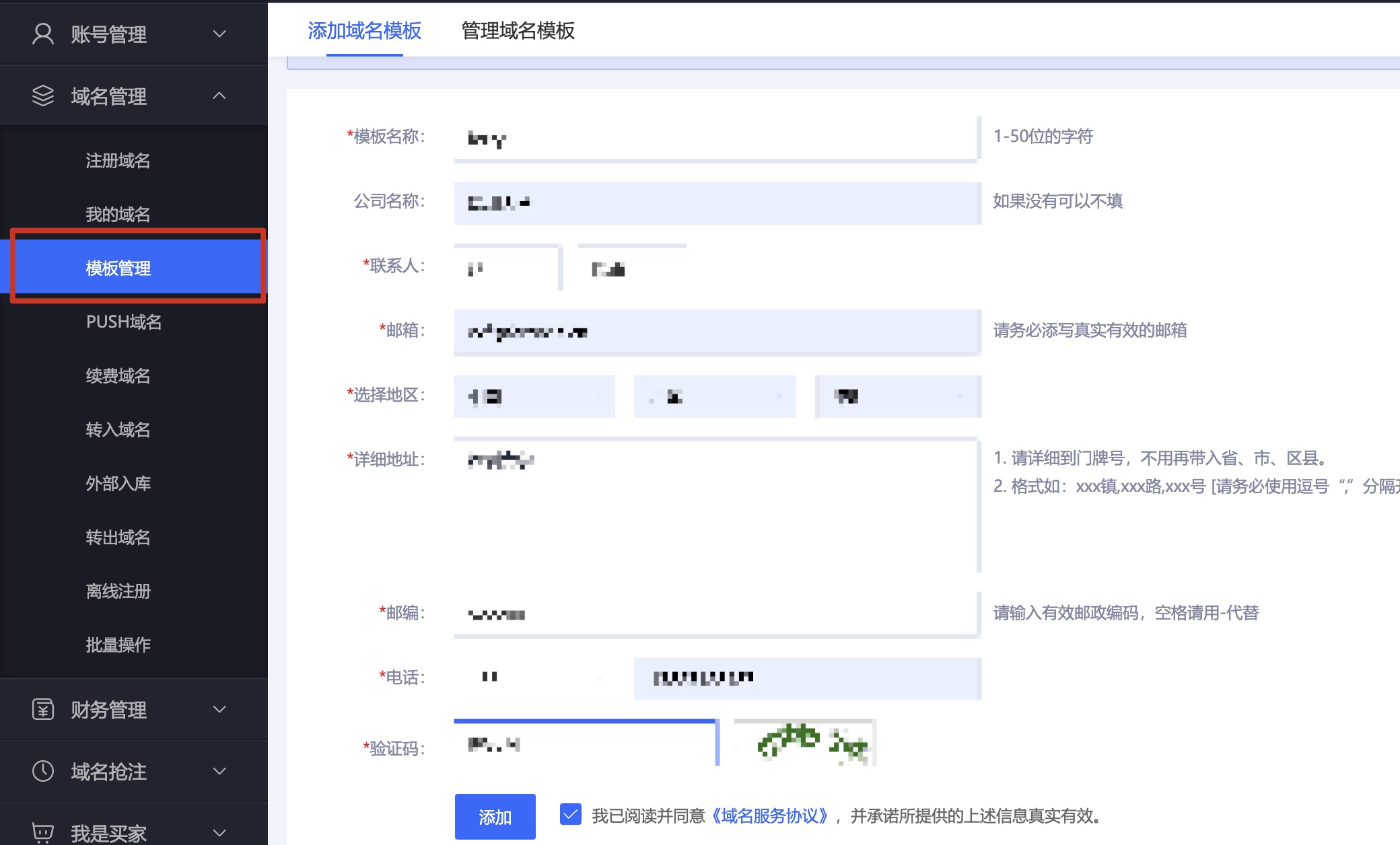Go to 注册域名 in sidebar
The width and height of the screenshot is (1400, 845).
coord(118,161)
